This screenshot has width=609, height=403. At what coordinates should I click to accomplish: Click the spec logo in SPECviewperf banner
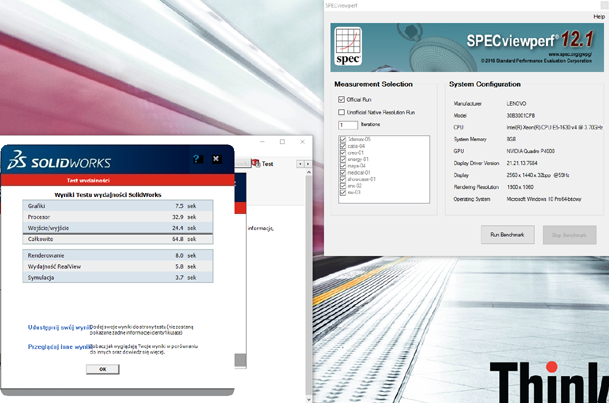pos(348,46)
